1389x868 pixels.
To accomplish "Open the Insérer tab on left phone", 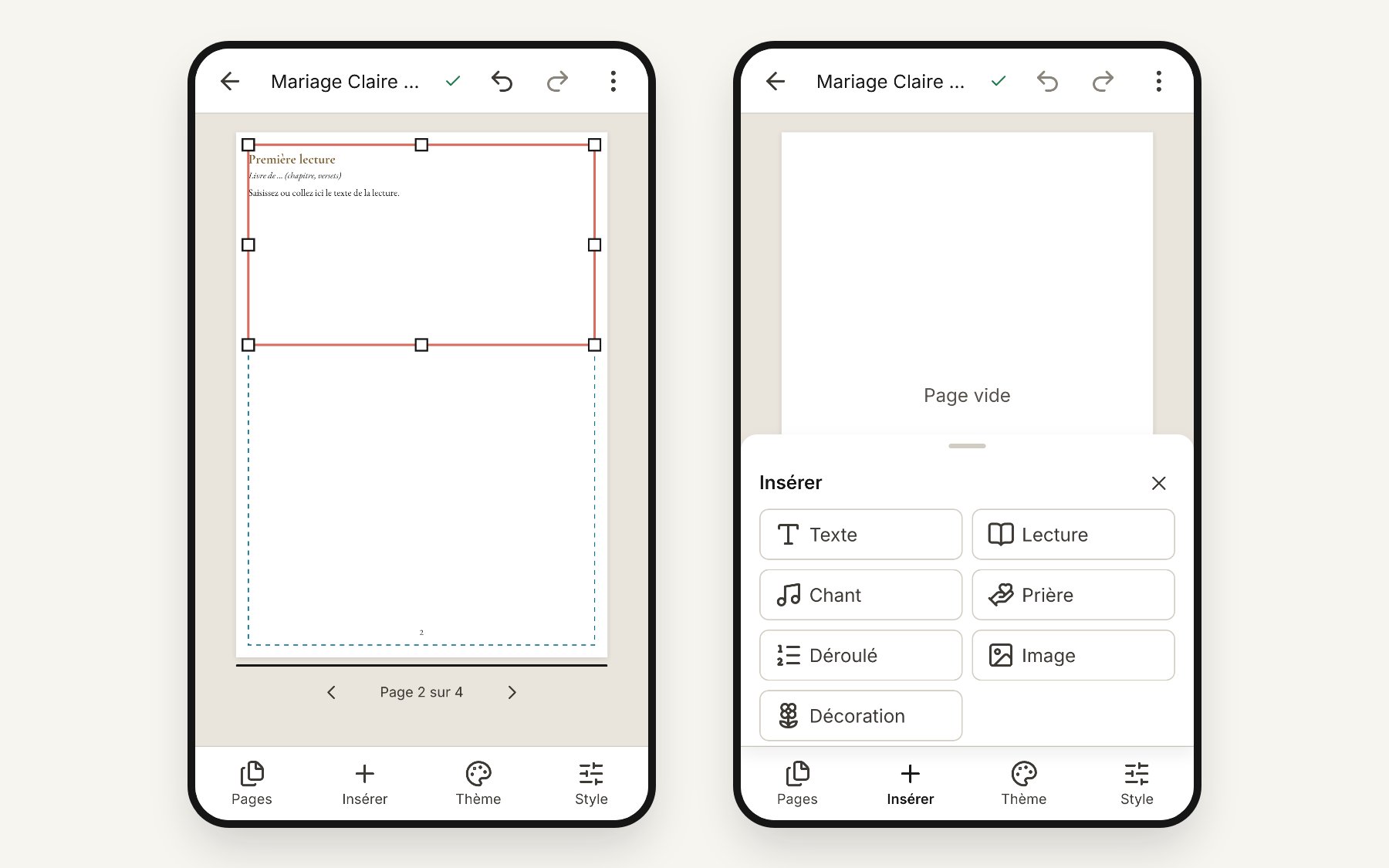I will click(365, 783).
